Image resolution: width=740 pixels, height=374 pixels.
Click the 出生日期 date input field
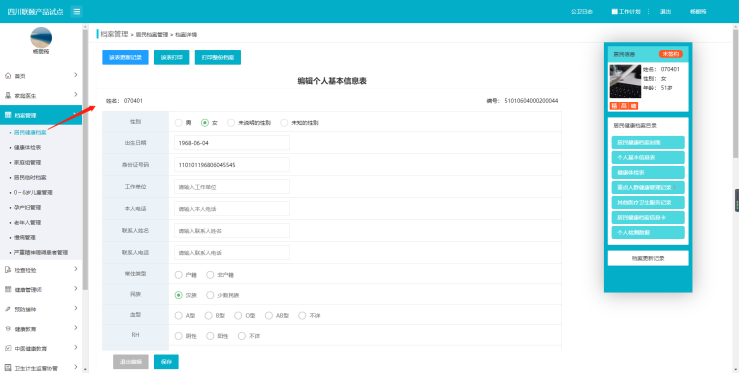[232, 143]
